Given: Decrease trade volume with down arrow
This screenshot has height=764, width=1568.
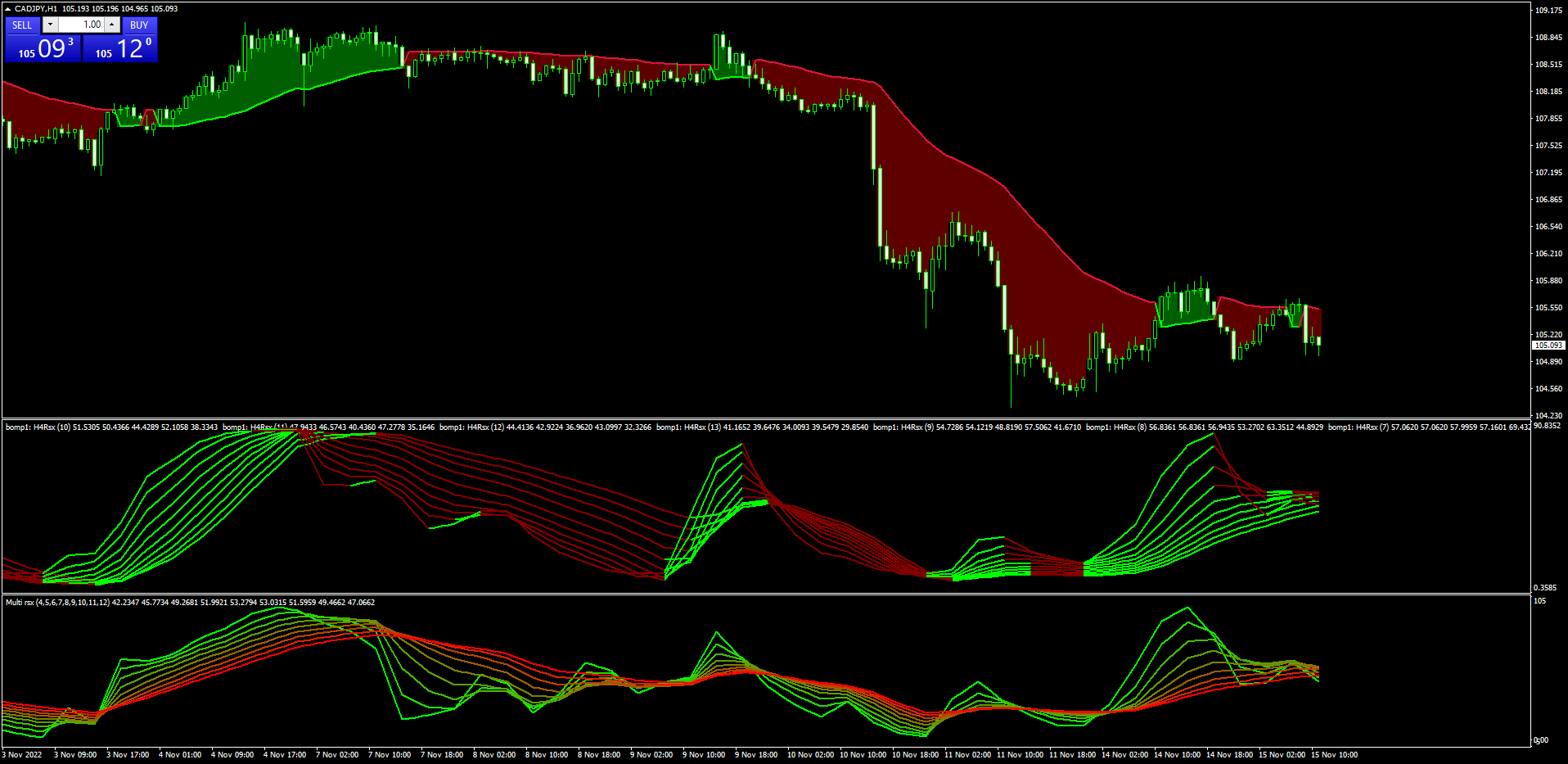Looking at the screenshot, I should [50, 25].
